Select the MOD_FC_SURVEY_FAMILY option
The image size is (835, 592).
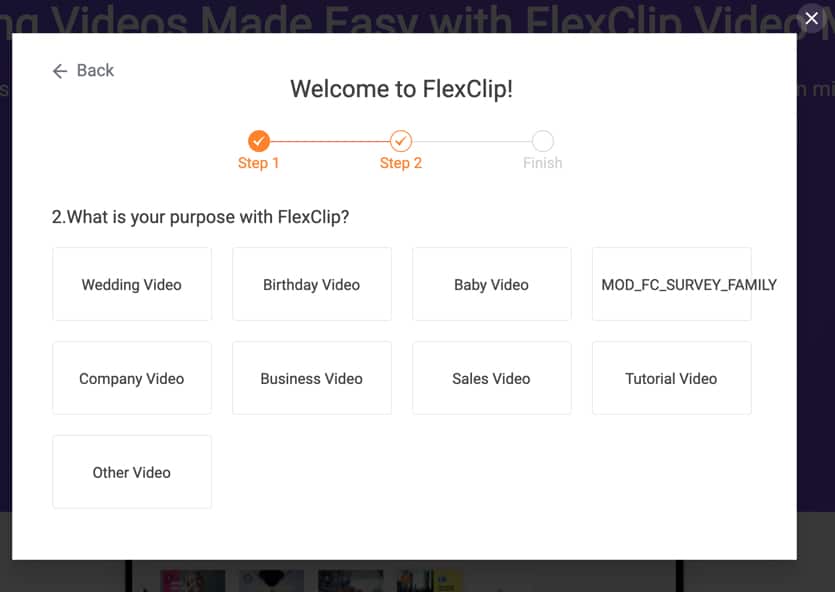point(671,284)
